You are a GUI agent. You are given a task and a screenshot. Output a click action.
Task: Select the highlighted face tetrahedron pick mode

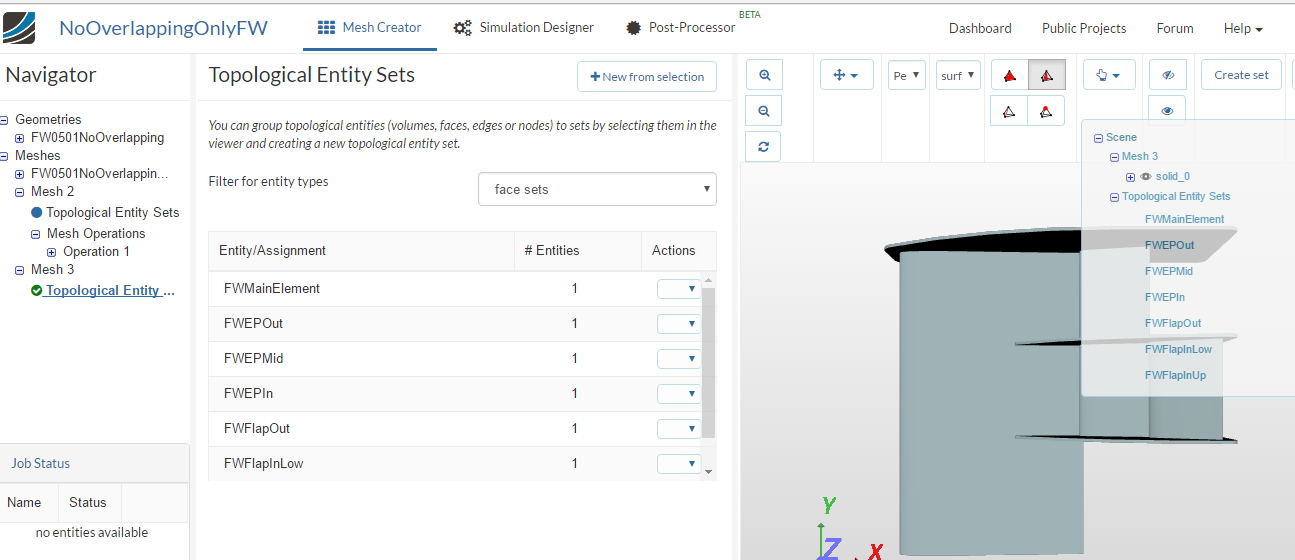[x=1046, y=76]
